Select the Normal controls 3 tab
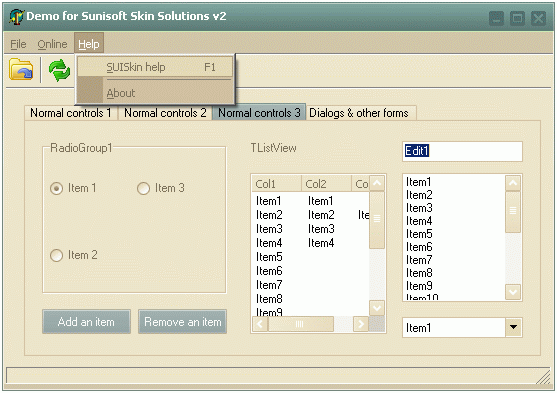Screen dimensions: 557x393 coord(259,113)
